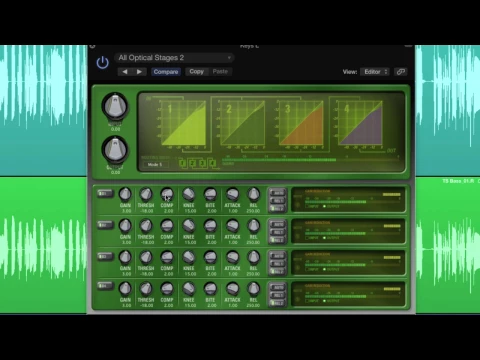Click routing box 1 in the routing diagram
This screenshot has width=480, height=360.
[x=182, y=163]
